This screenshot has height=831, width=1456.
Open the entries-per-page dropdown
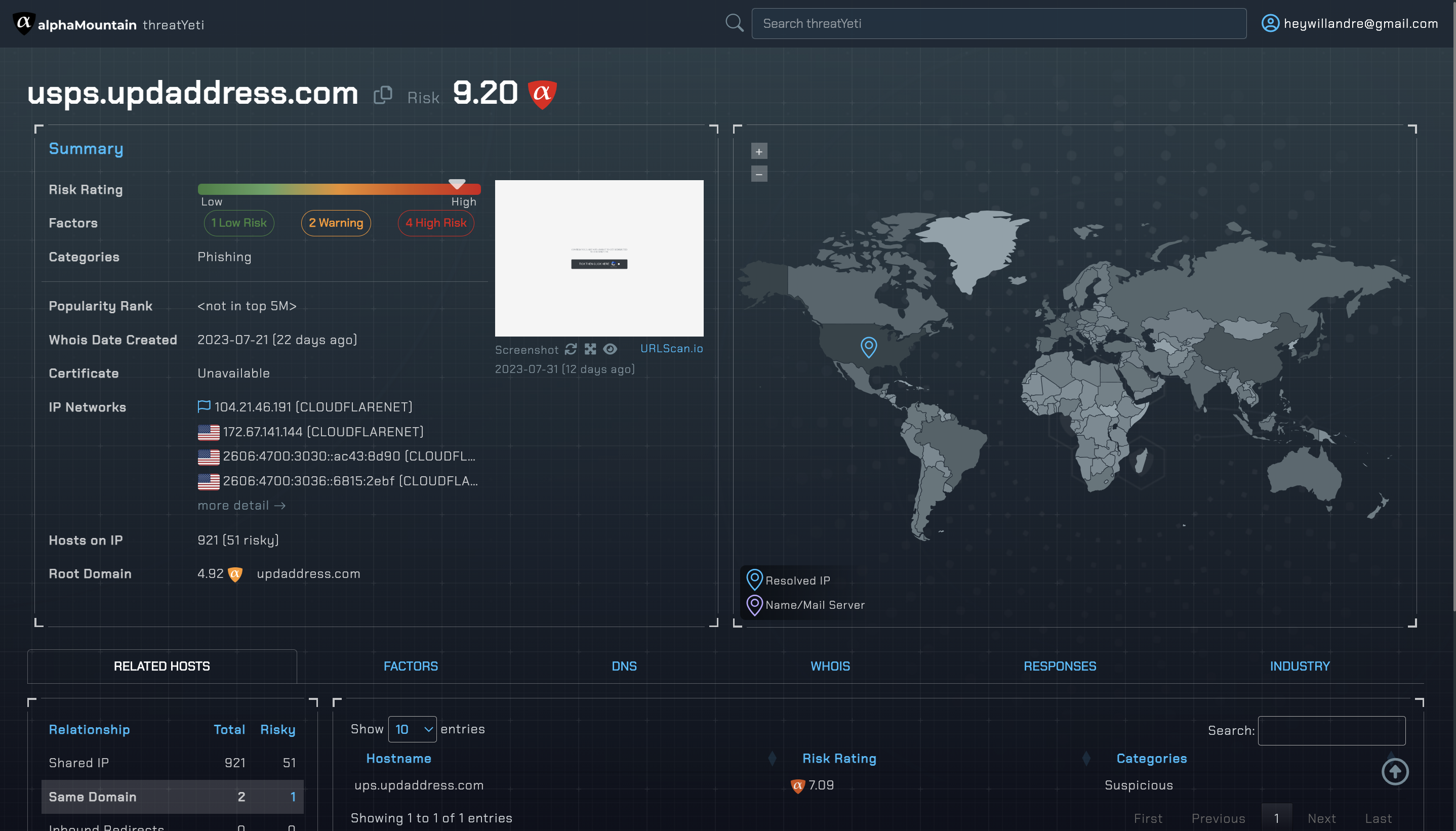coord(412,729)
